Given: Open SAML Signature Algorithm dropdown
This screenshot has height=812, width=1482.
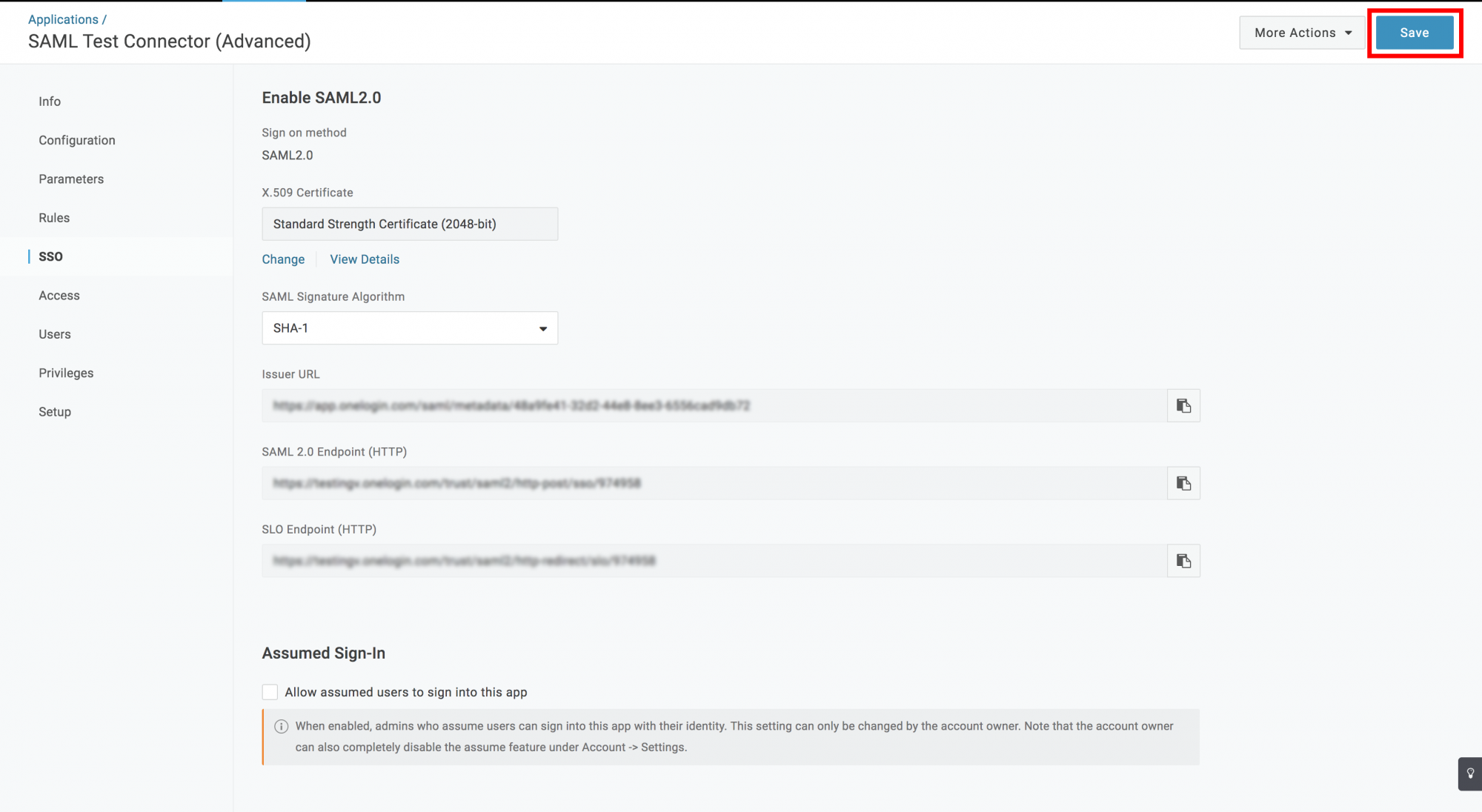Looking at the screenshot, I should 410,328.
